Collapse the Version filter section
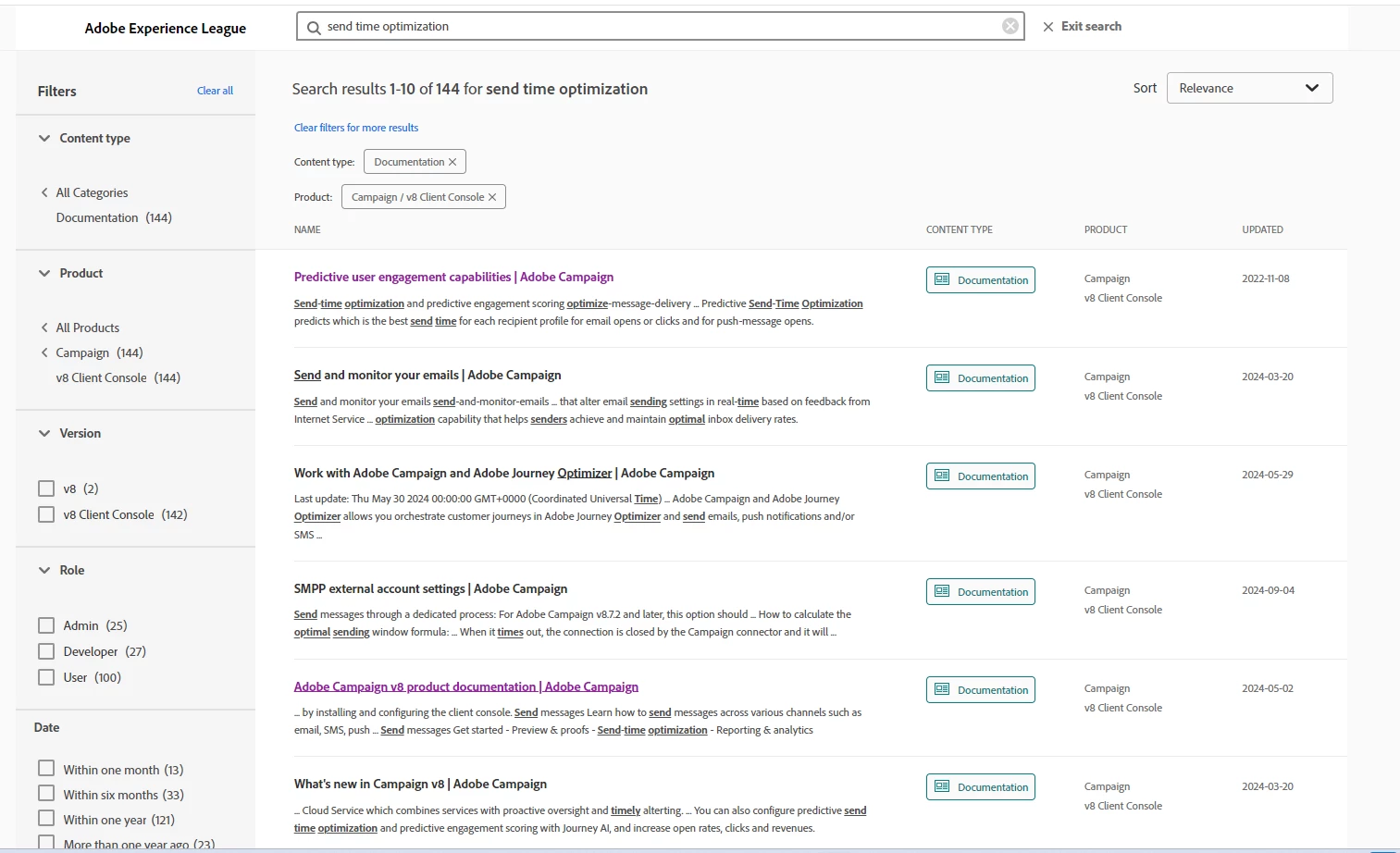 (44, 433)
